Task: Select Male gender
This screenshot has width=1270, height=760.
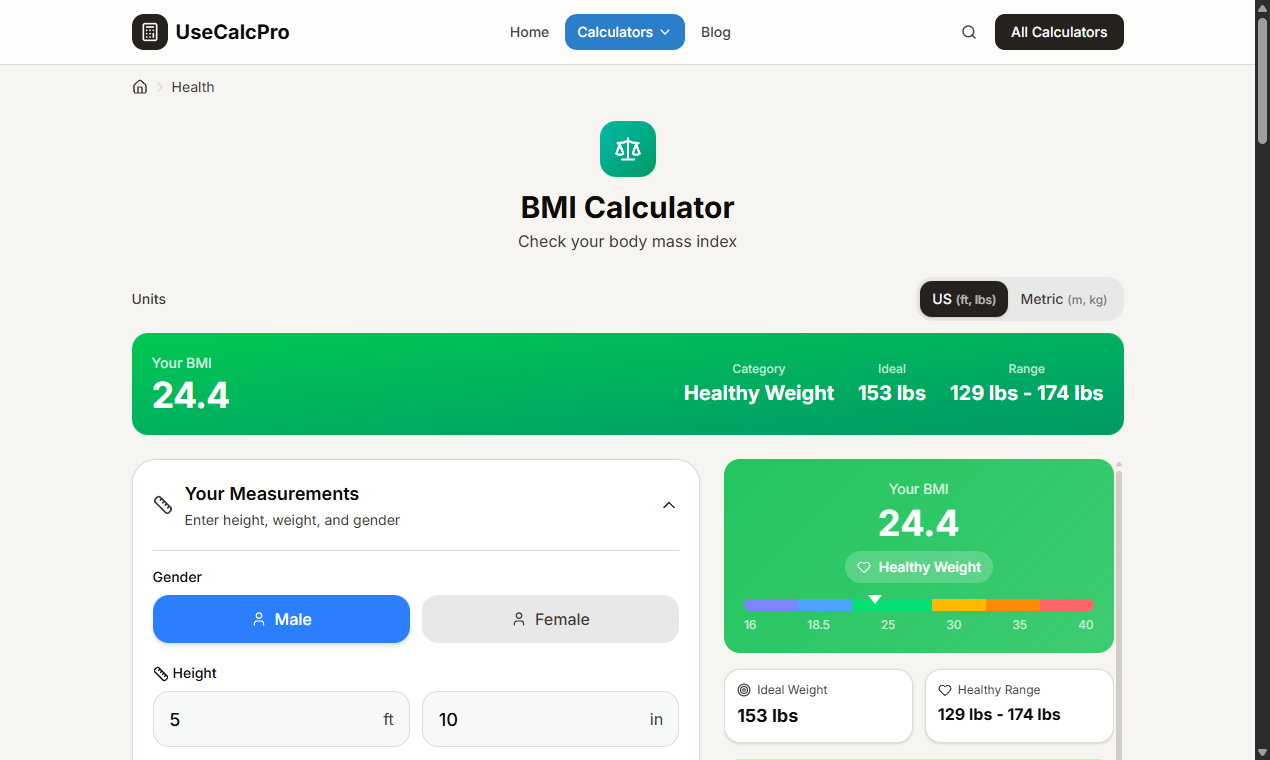Action: [x=281, y=619]
